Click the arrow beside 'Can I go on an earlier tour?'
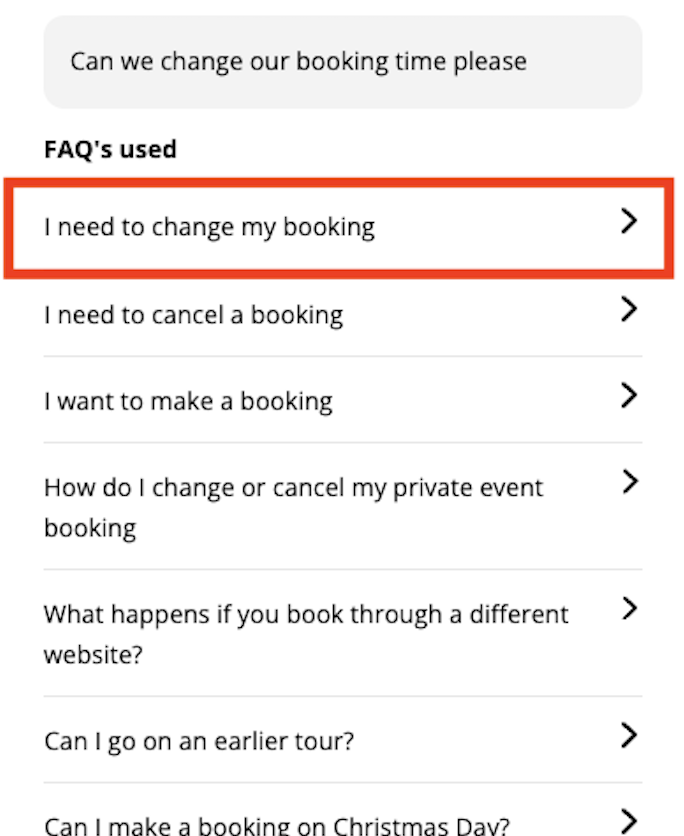This screenshot has height=836, width=684. (629, 736)
